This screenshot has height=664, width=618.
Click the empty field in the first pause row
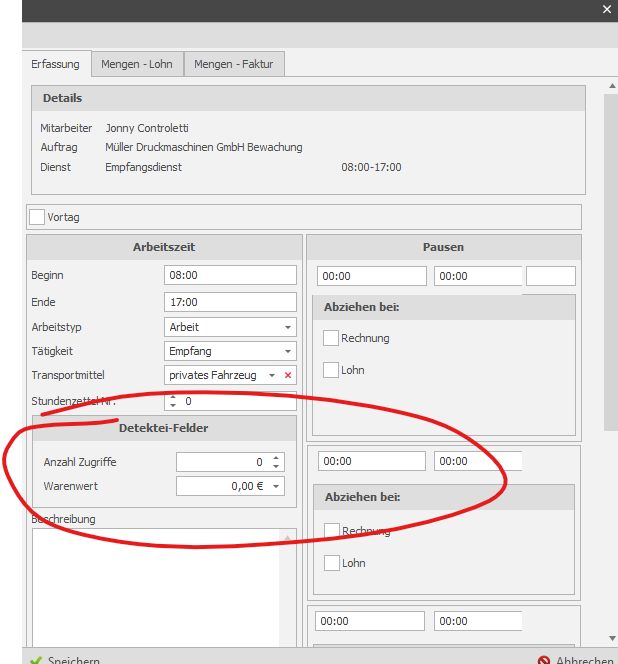[x=551, y=276]
